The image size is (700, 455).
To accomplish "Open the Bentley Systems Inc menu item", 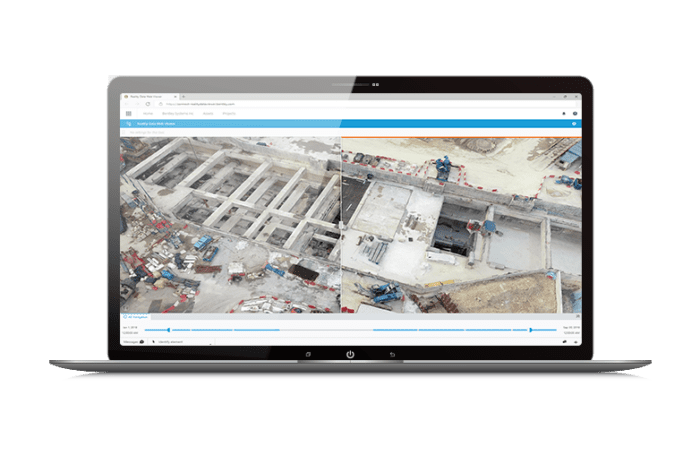I will (x=179, y=113).
